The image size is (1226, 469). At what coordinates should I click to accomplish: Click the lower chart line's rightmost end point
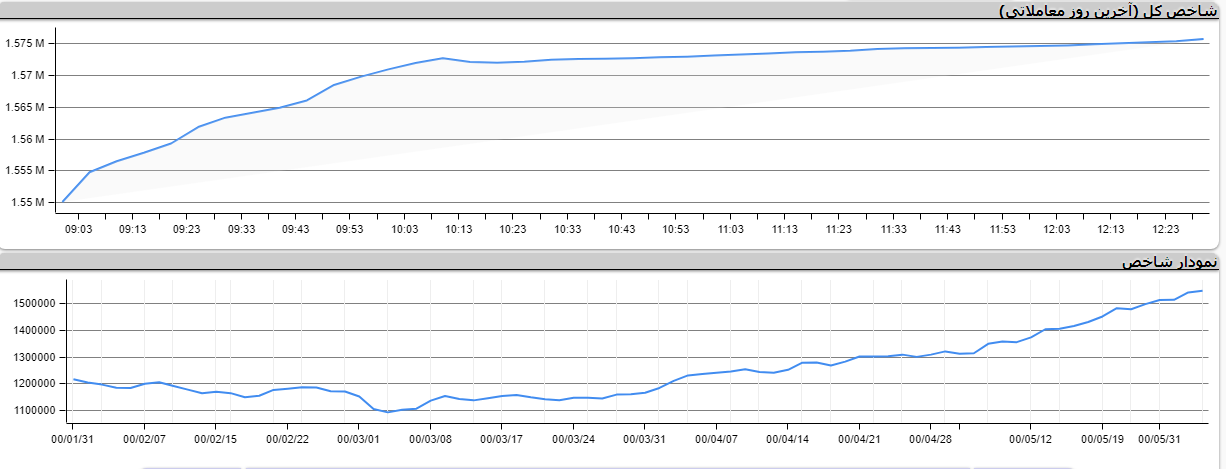[1202, 291]
